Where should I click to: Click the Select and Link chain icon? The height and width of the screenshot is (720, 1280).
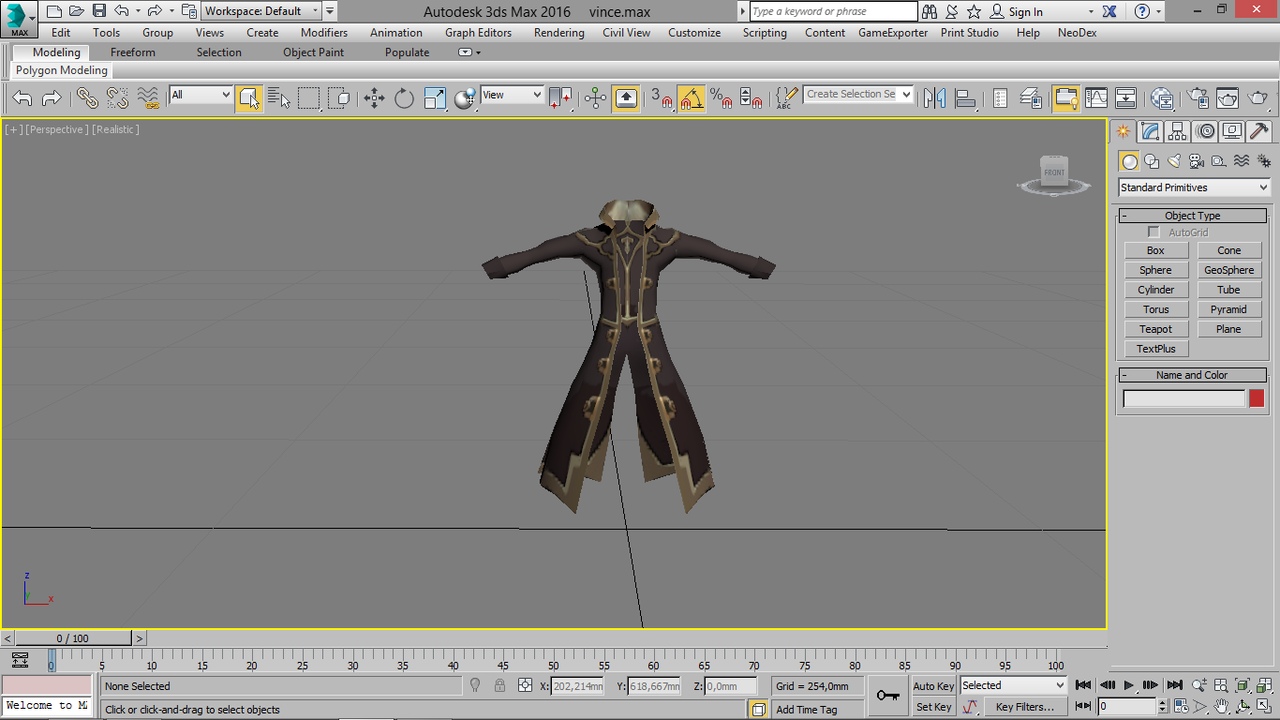click(x=88, y=98)
